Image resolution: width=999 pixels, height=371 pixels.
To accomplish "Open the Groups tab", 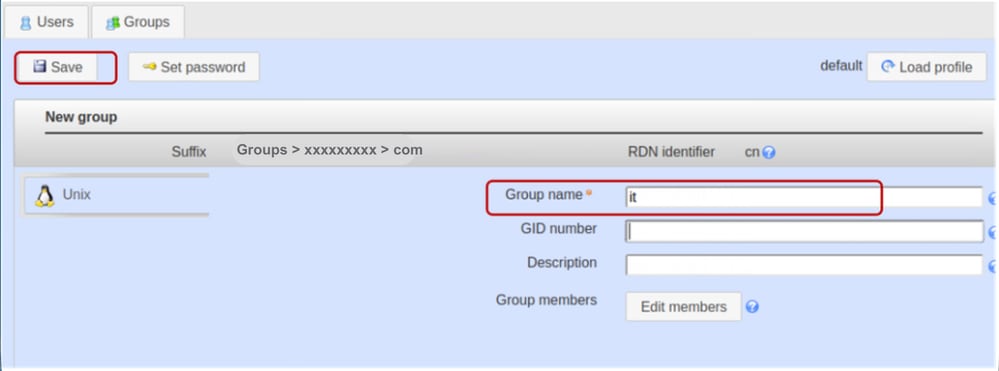I will pos(138,22).
